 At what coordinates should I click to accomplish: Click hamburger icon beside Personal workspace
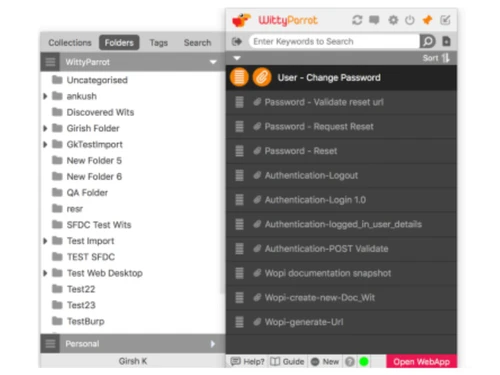(50, 344)
